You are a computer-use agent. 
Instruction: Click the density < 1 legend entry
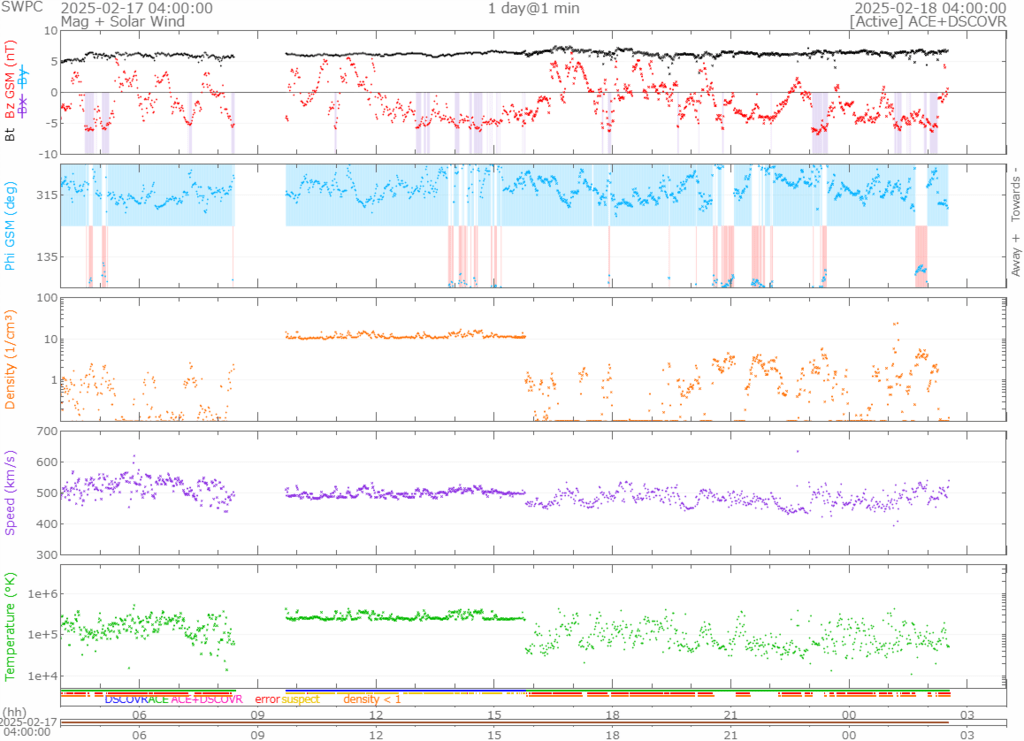pos(372,699)
